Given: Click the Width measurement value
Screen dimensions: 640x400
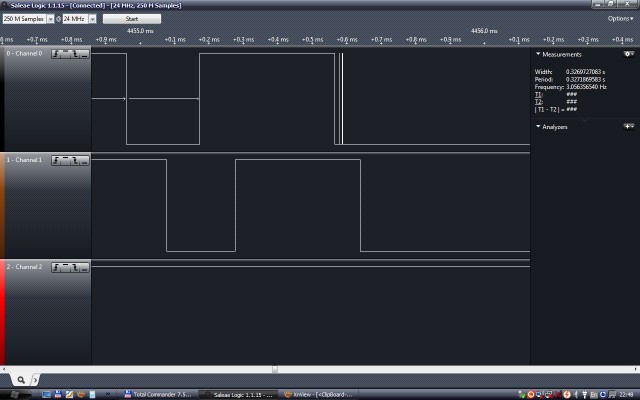Looking at the screenshot, I should tap(585, 72).
